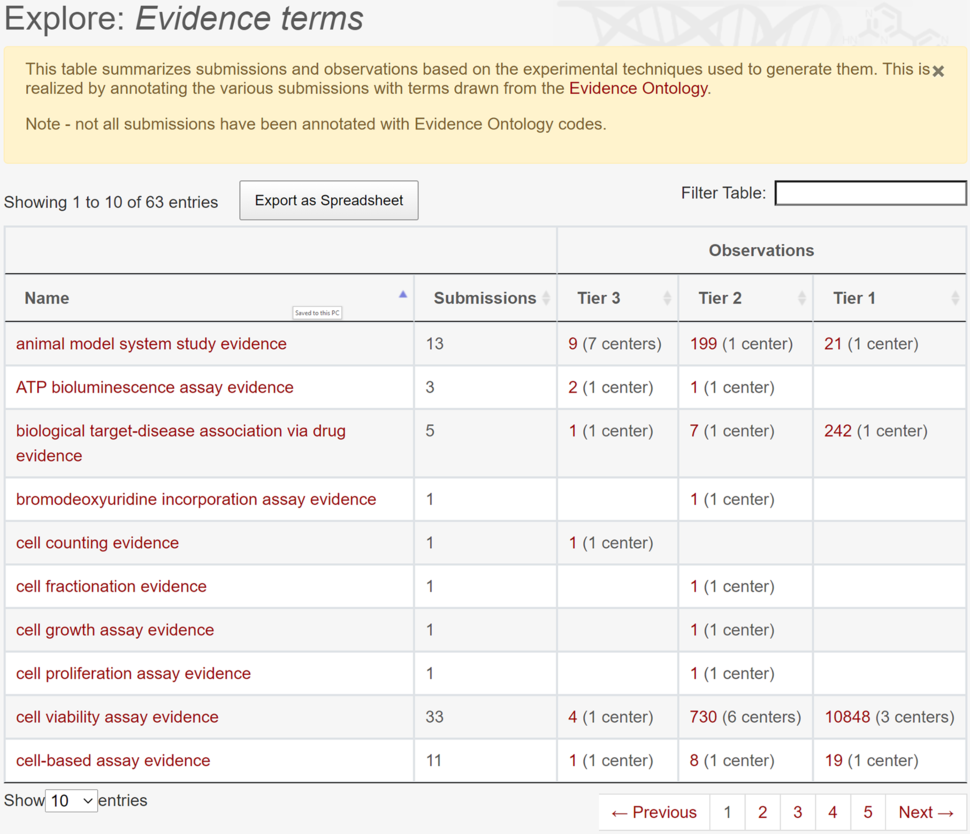
Task: Close the yellow info banner
Action: (x=938, y=71)
